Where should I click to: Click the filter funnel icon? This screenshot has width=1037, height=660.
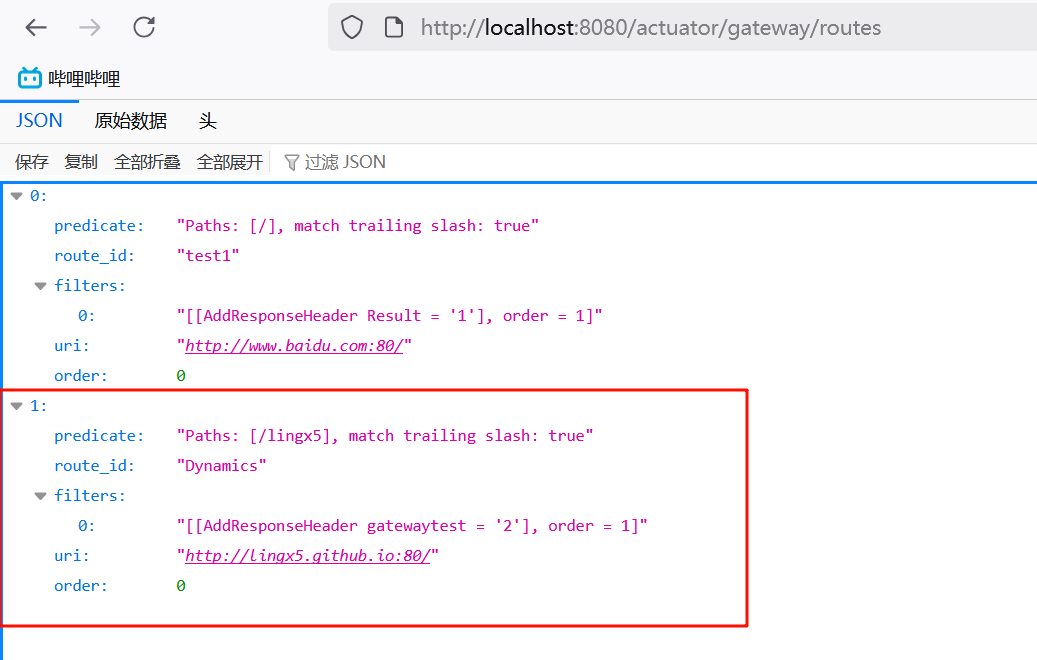[291, 163]
